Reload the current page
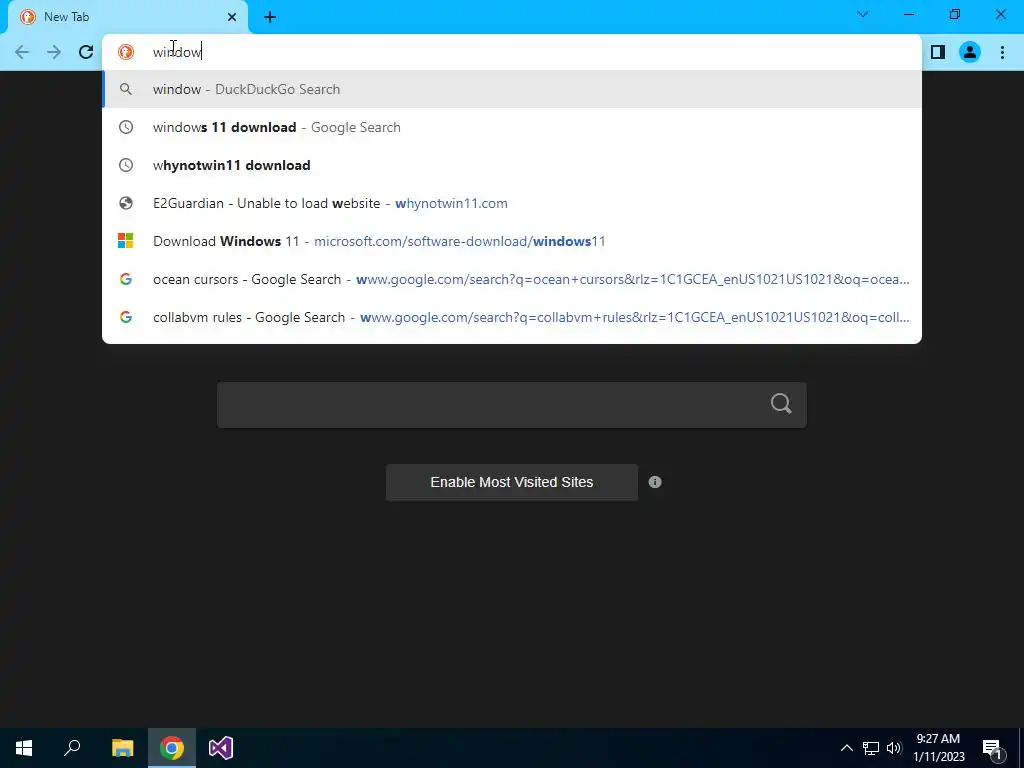Viewport: 1024px width, 768px height. coord(86,52)
